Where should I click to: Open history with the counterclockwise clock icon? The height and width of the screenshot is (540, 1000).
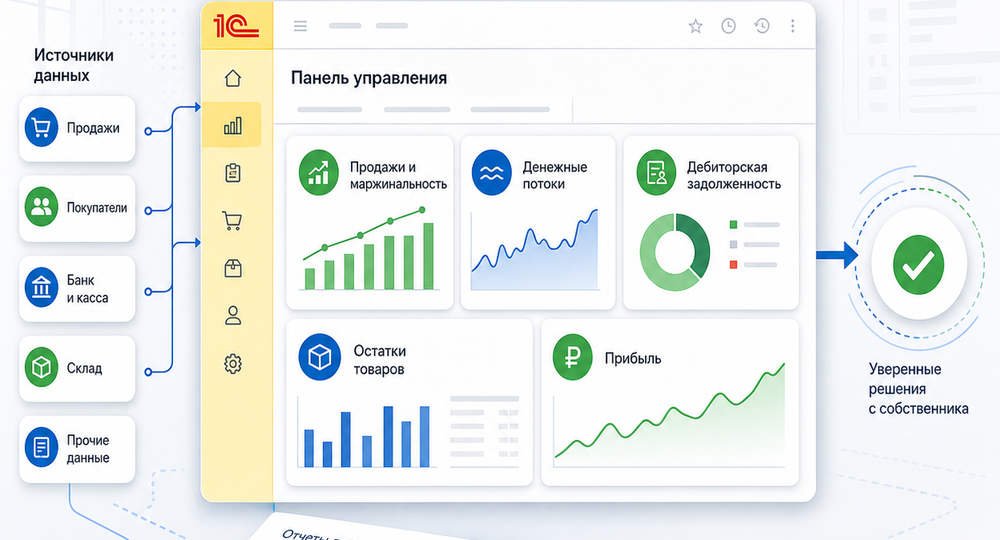tap(761, 26)
